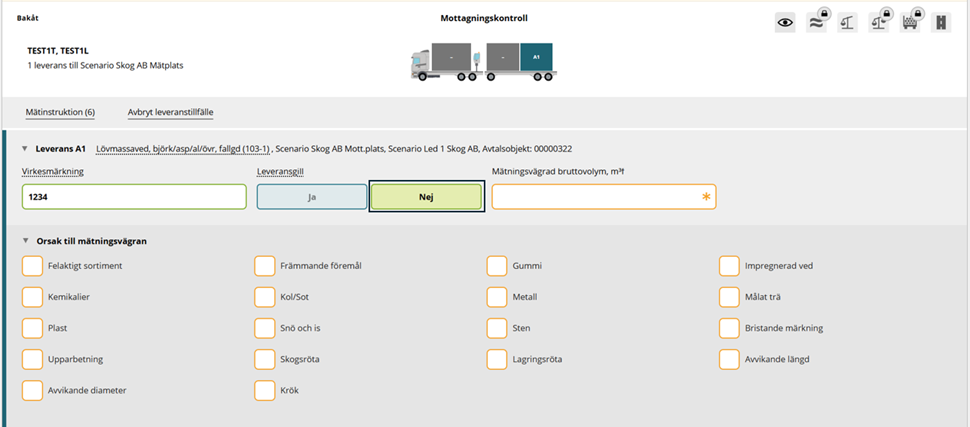The width and height of the screenshot is (970, 427).
Task: Check the Felaktigt sortiment checkbox
Action: click(x=32, y=266)
